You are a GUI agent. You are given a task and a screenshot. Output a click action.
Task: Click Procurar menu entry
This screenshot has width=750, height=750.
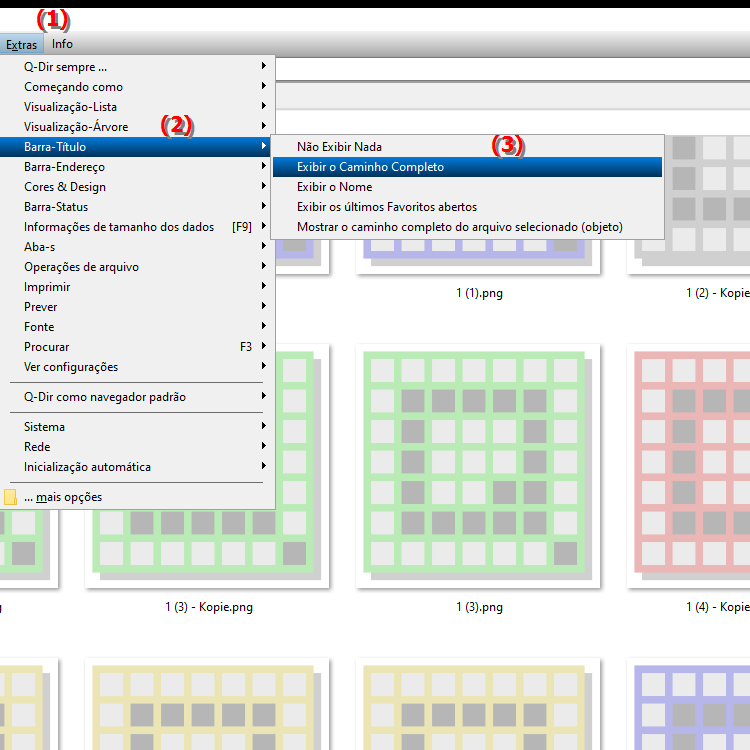point(47,347)
